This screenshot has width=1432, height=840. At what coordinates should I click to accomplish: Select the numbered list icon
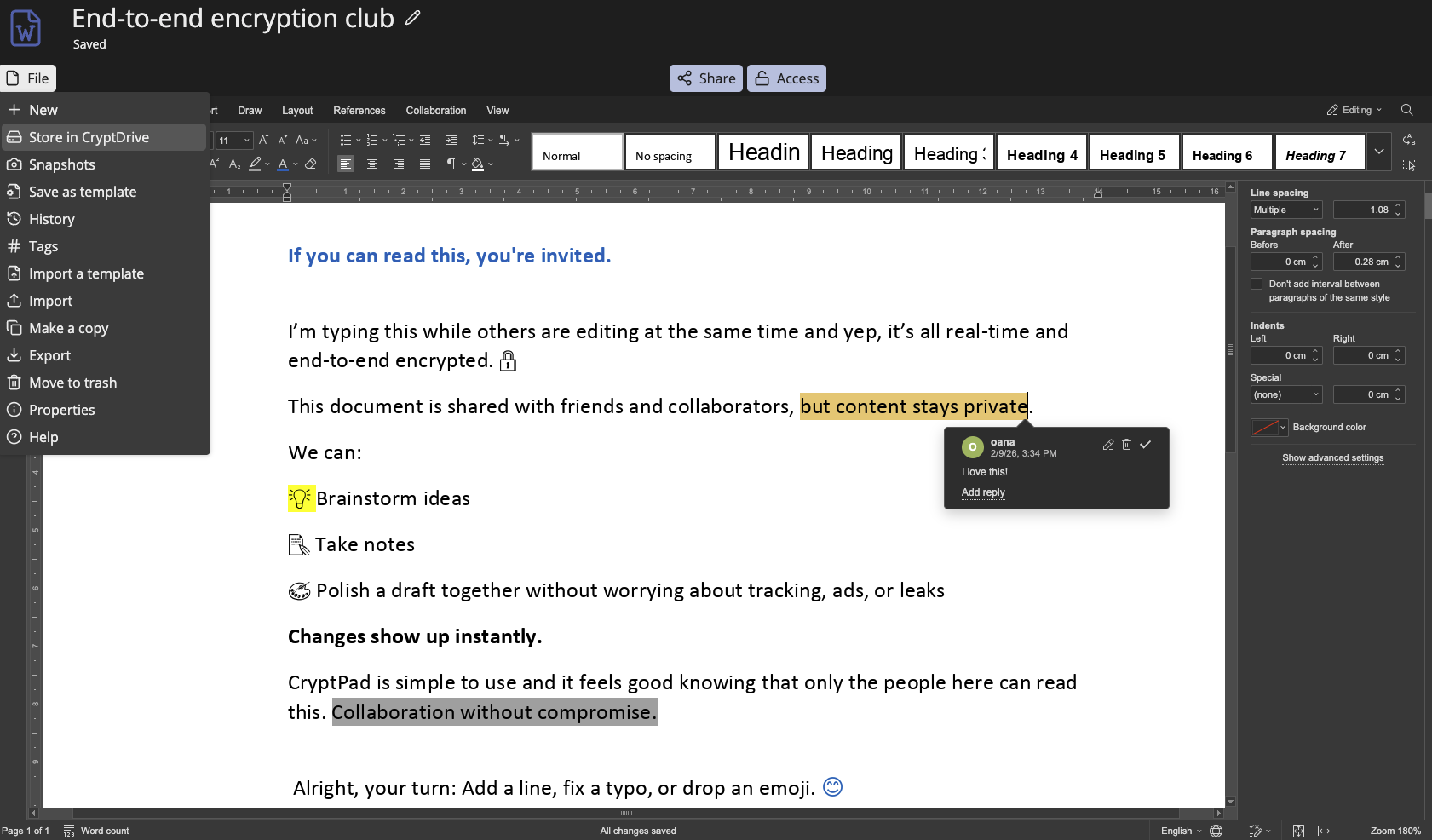372,141
